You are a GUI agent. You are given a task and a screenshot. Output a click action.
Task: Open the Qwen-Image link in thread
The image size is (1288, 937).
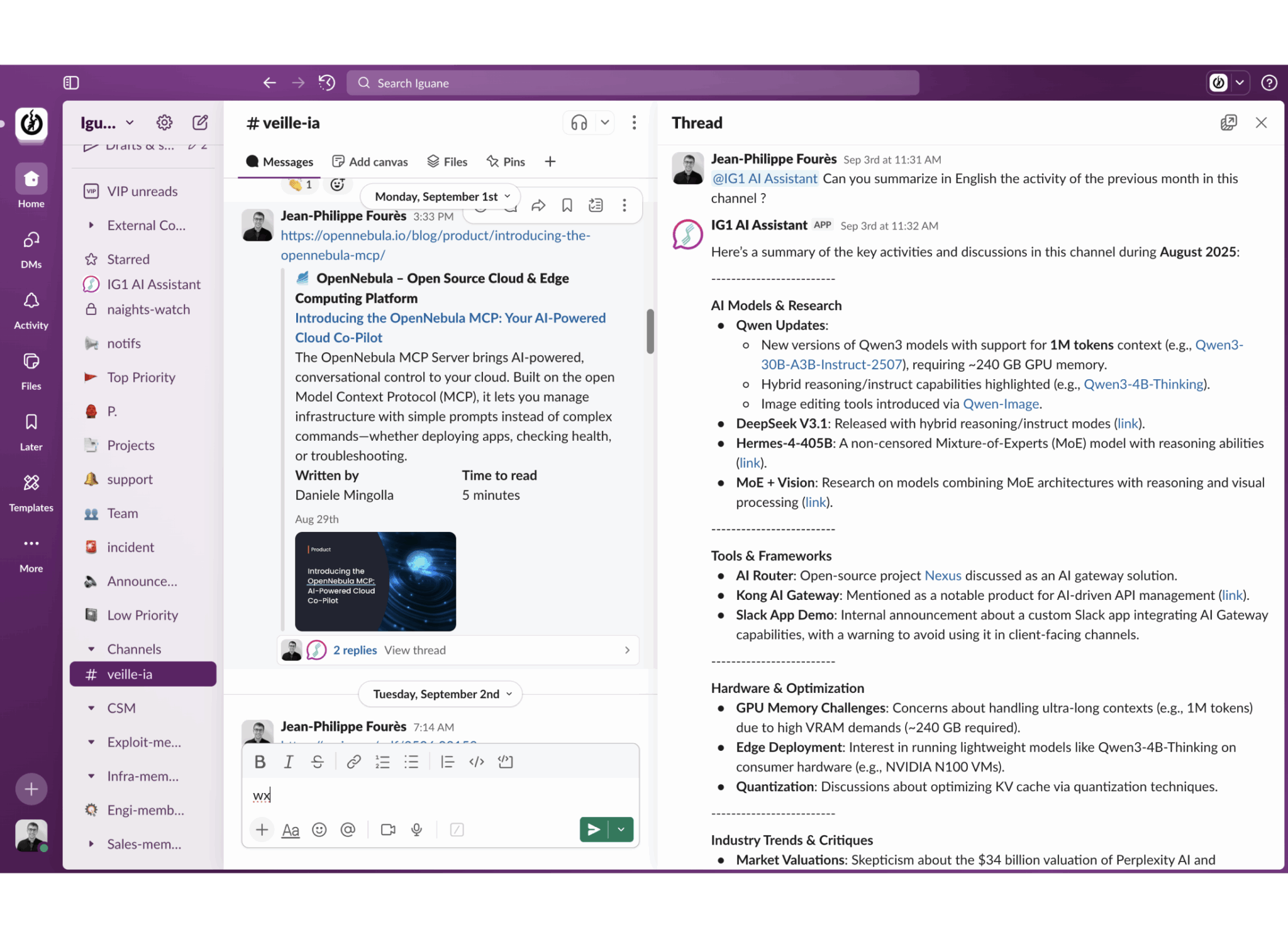[x=1001, y=404]
